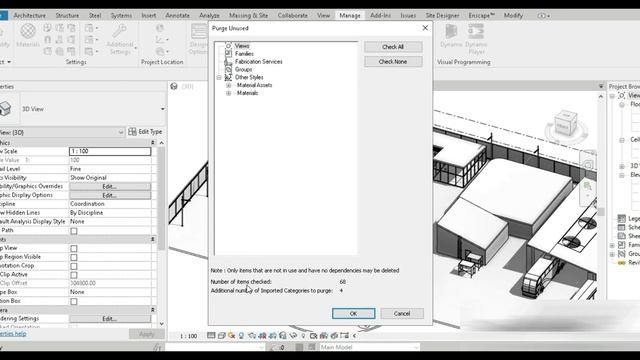Screen dimensions: 640x360
Task: Open the 3D View type selector dropdown
Action: click(x=163, y=109)
